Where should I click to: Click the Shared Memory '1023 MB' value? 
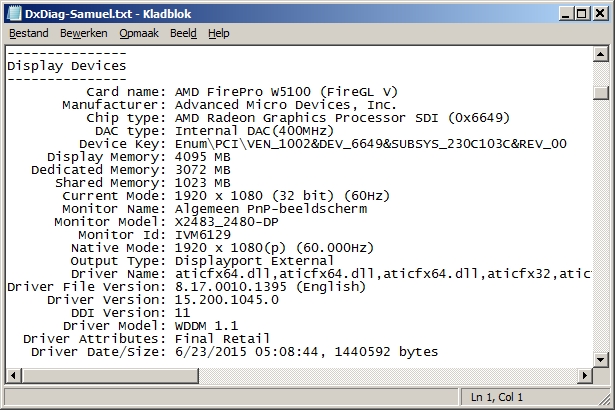(202, 183)
